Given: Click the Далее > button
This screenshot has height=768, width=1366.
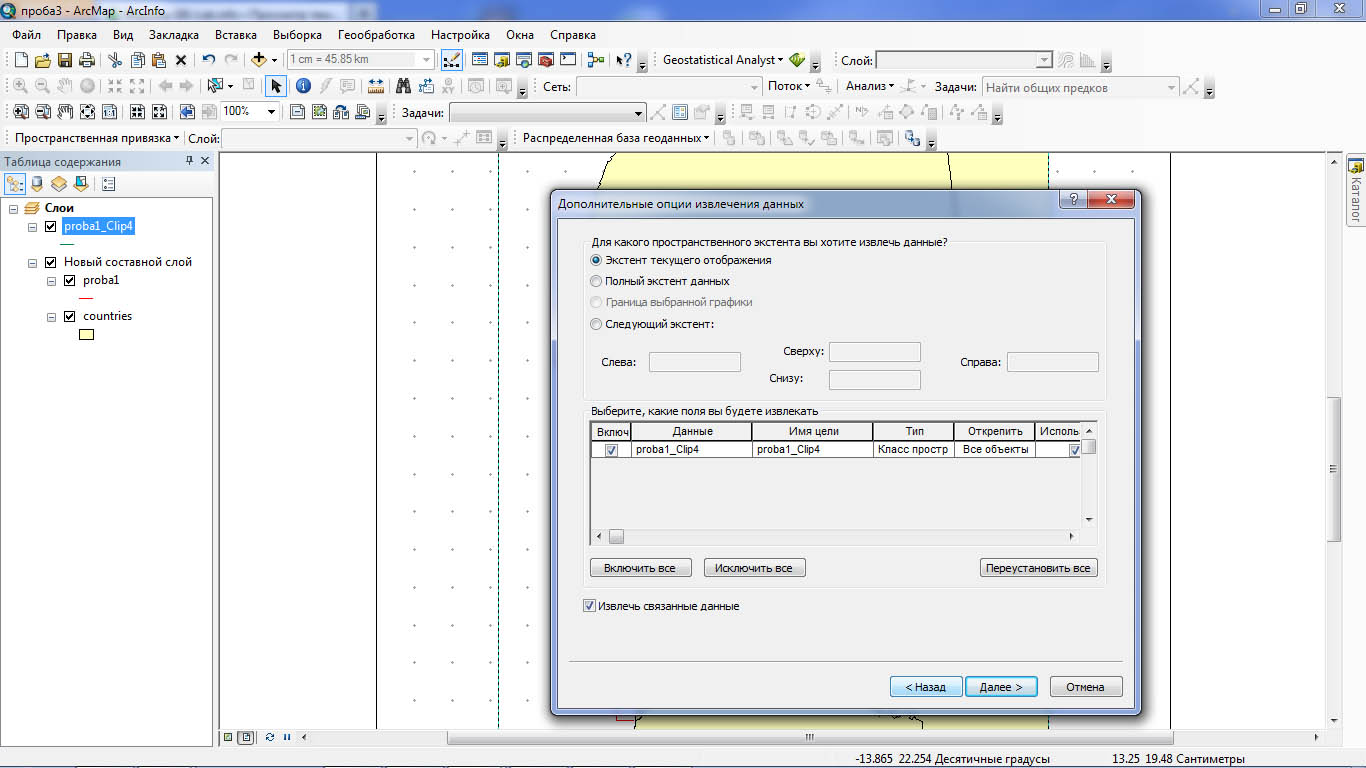Looking at the screenshot, I should tap(1001, 687).
